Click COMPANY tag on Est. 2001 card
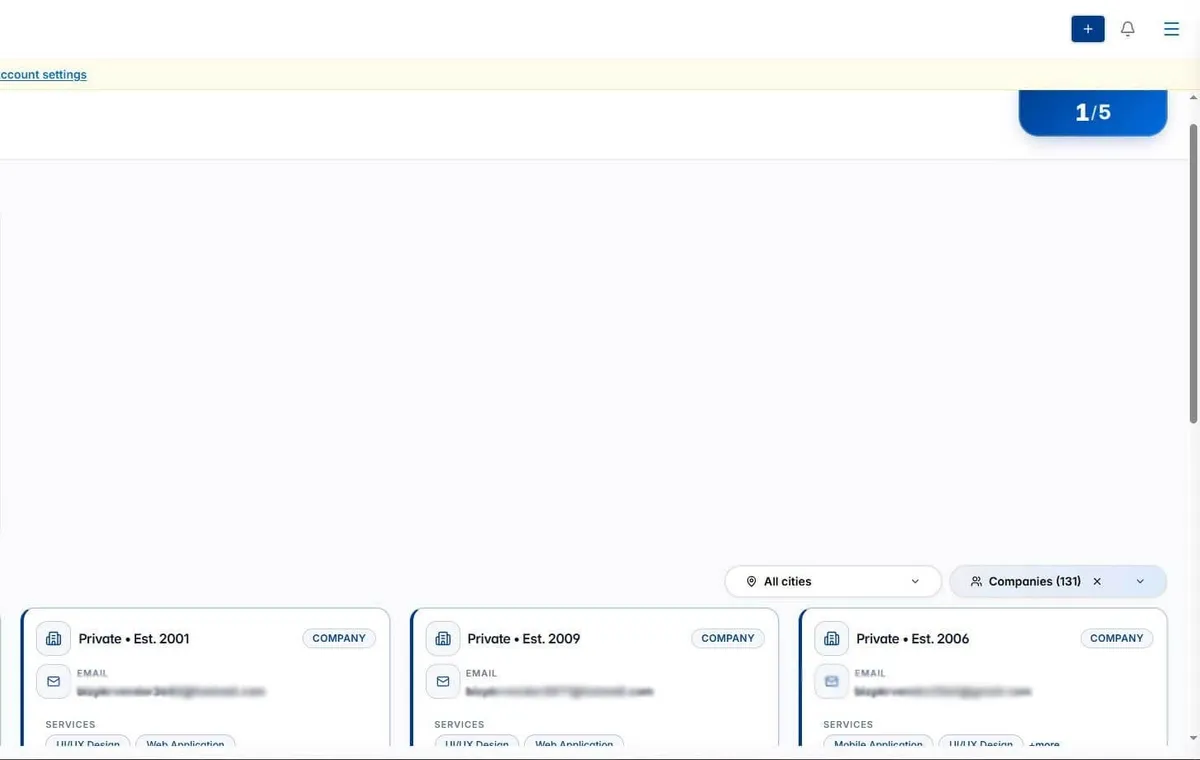Screen dimensions: 1200x760 (x=339, y=638)
